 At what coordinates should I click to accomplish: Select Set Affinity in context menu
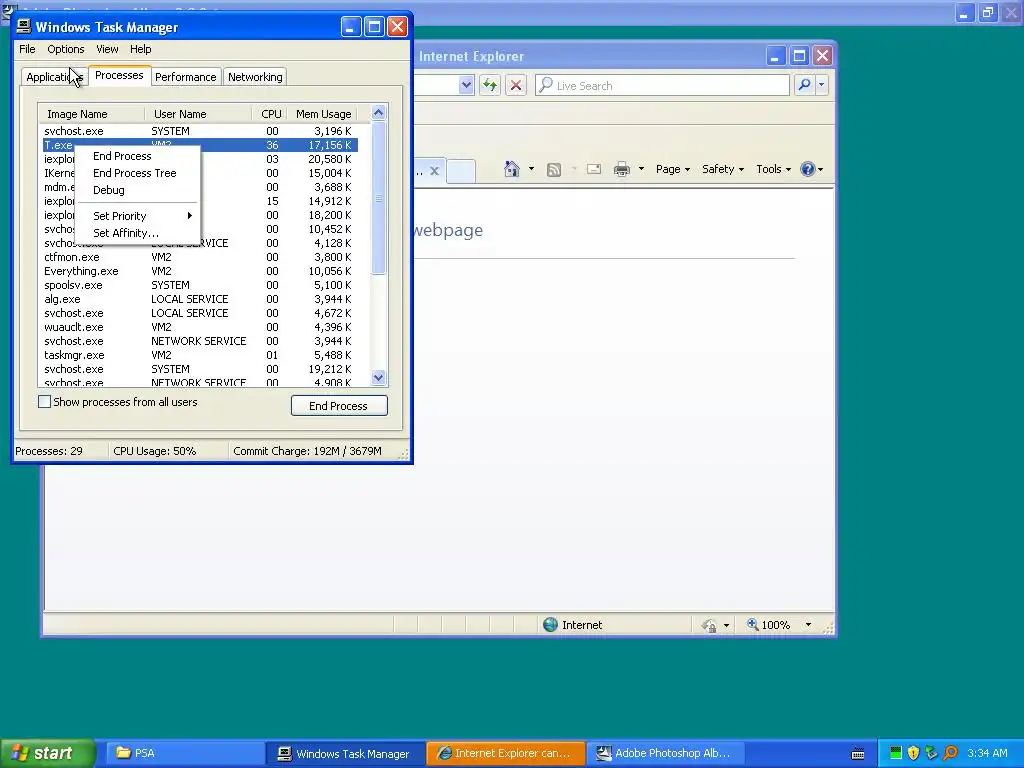click(137, 233)
